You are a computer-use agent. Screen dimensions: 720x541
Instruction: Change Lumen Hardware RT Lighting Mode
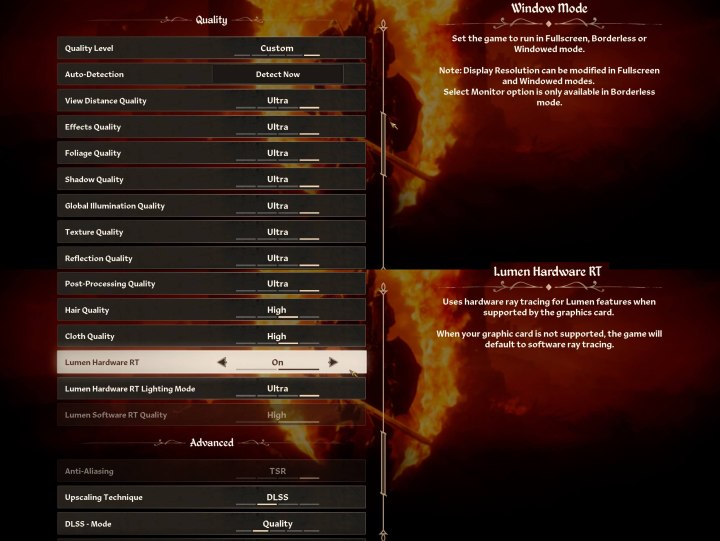212,389
